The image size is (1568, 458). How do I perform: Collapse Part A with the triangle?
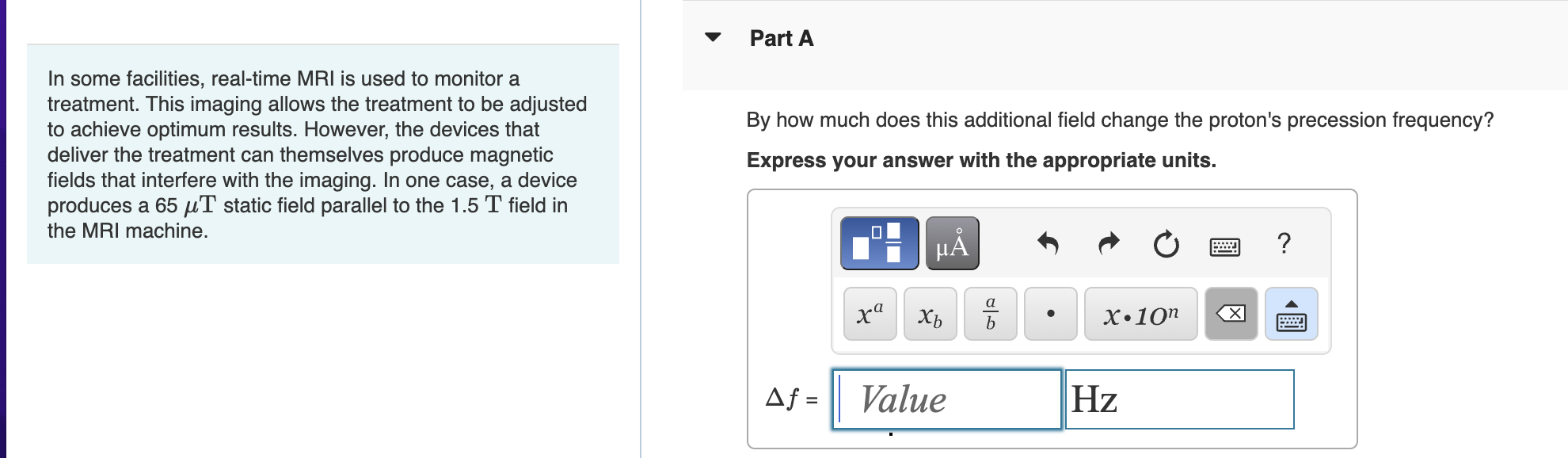pos(713,37)
